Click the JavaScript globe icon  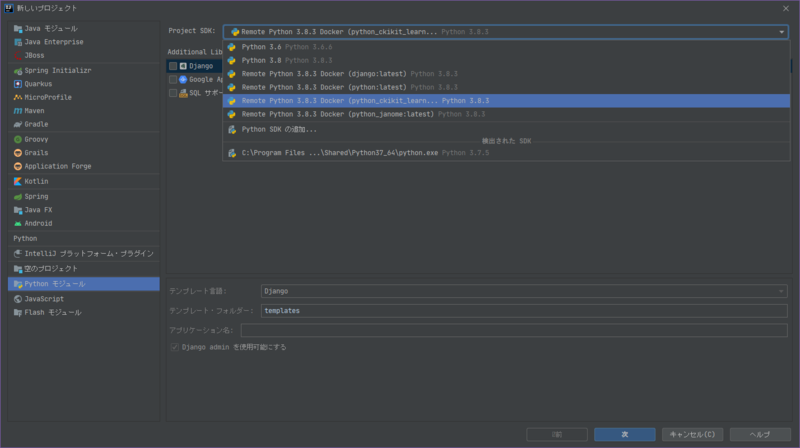pos(18,299)
